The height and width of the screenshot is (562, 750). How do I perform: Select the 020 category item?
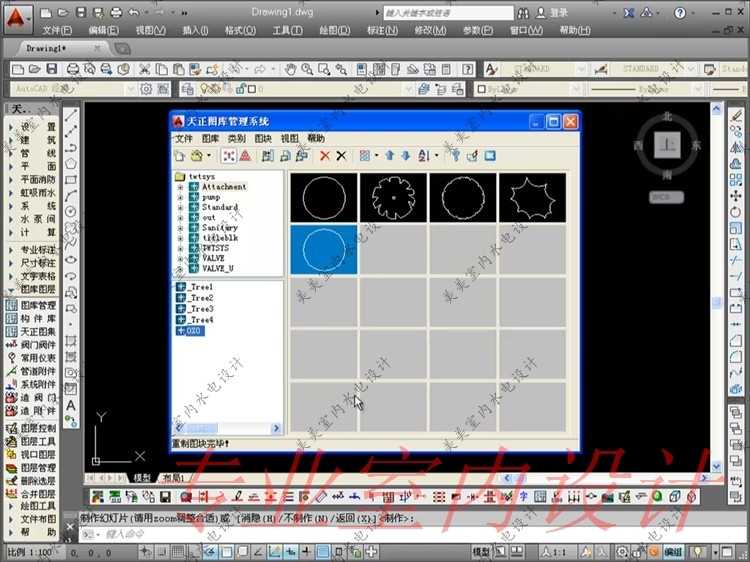pyautogui.click(x=190, y=331)
